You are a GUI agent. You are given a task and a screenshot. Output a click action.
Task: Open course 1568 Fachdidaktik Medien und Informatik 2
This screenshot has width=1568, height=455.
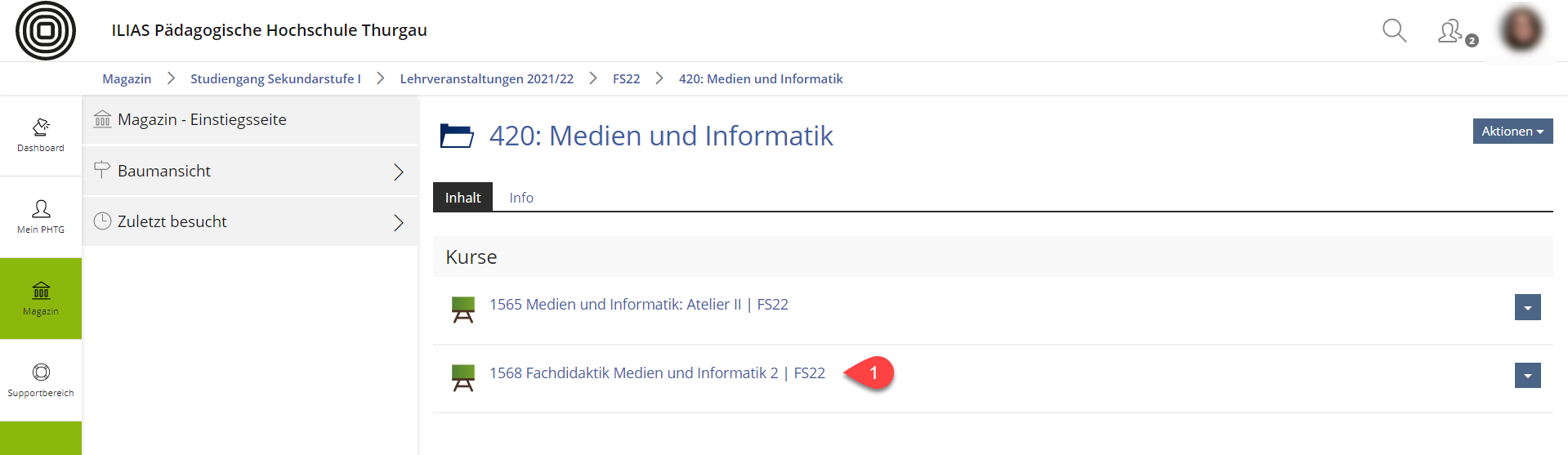point(657,373)
